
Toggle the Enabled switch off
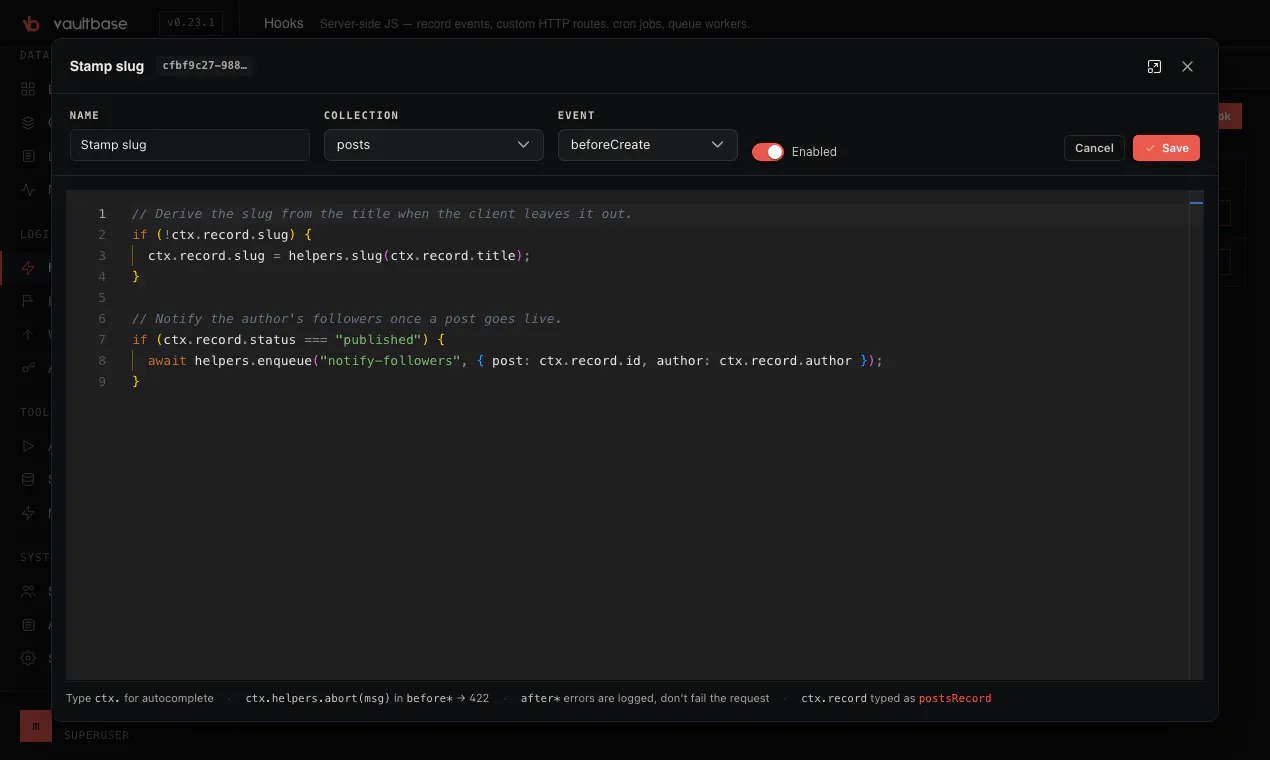pos(768,151)
